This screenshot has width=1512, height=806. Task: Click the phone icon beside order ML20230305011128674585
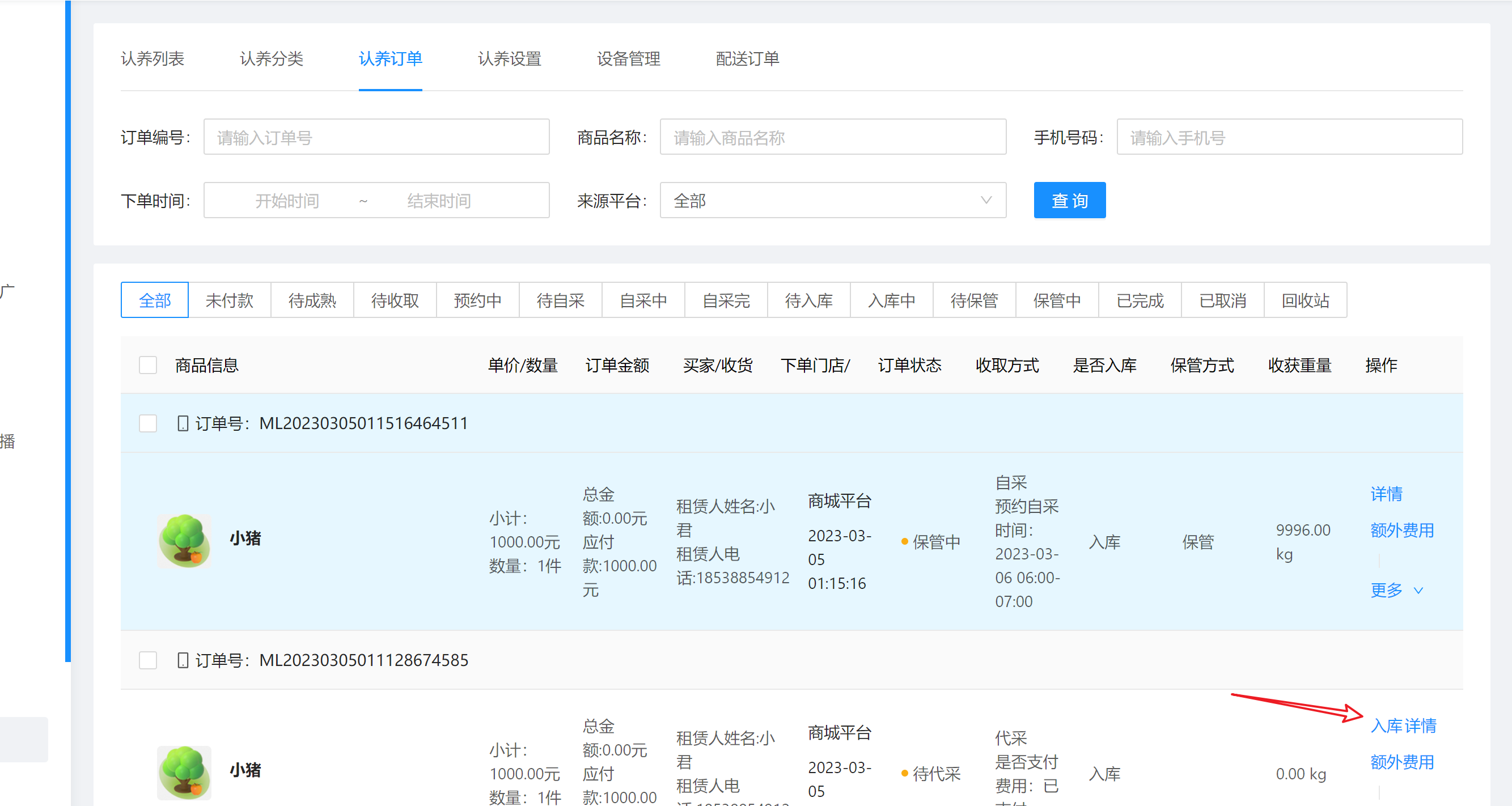[183, 660]
